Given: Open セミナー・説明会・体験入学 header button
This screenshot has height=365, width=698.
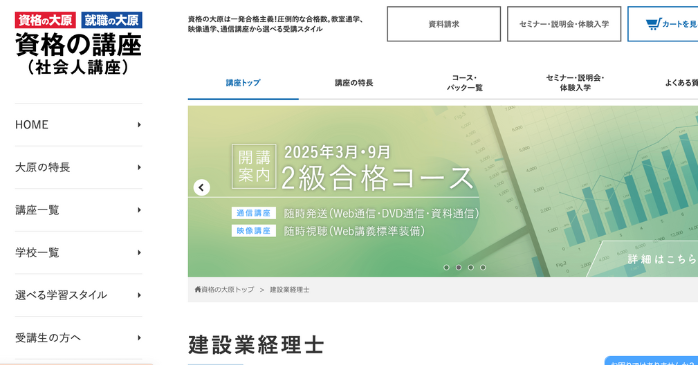Looking at the screenshot, I should (564, 24).
